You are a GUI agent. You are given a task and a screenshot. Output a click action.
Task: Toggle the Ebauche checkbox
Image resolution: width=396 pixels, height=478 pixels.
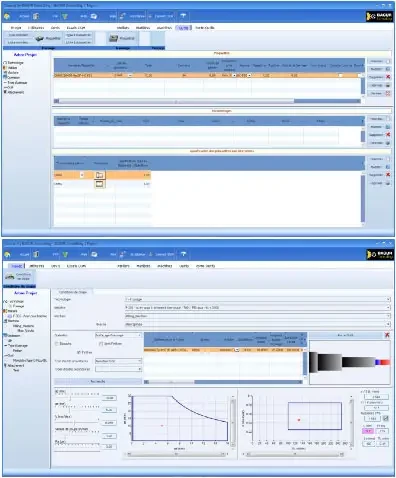tap(57, 344)
